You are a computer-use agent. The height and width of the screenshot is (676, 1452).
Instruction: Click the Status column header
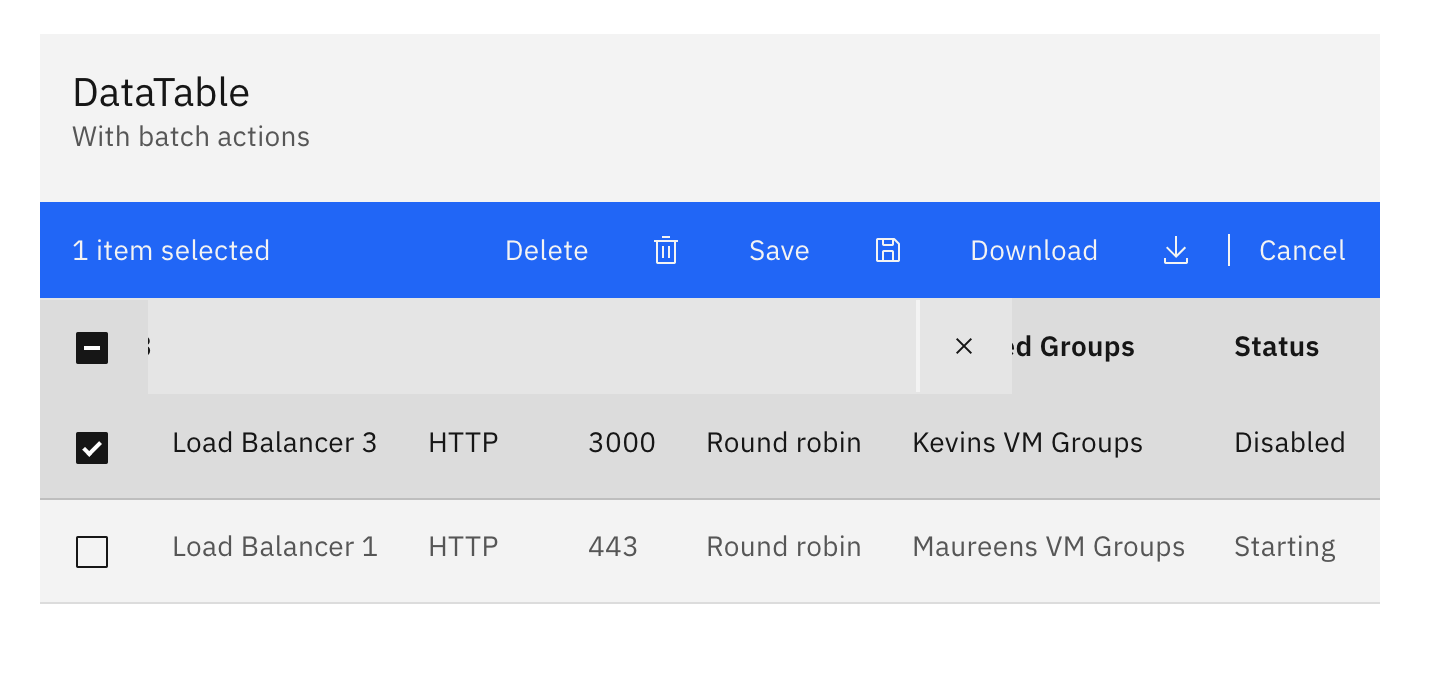click(x=1276, y=347)
